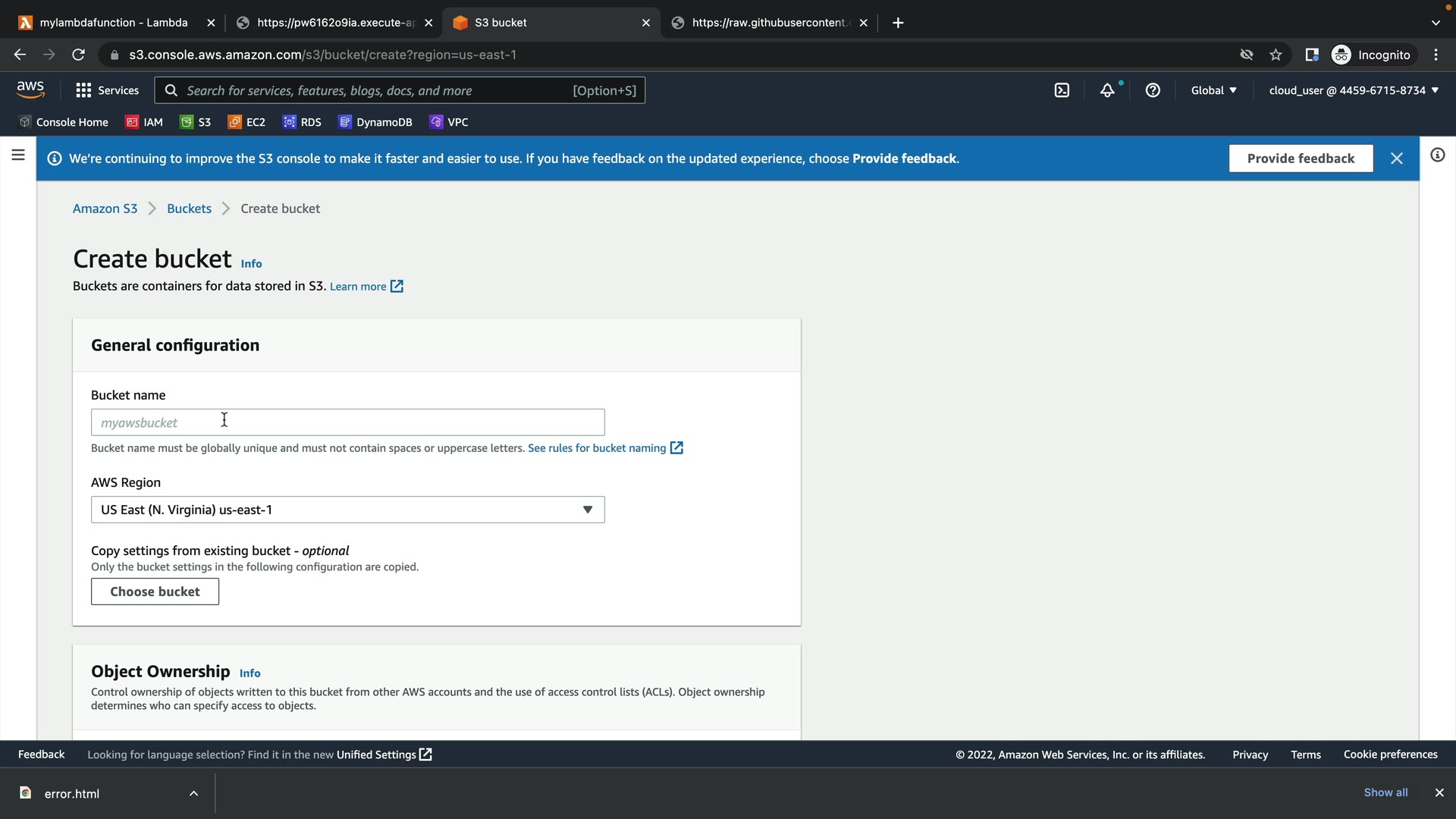Expand the cloud_user account menu
This screenshot has width=1456, height=819.
pos(1353,90)
